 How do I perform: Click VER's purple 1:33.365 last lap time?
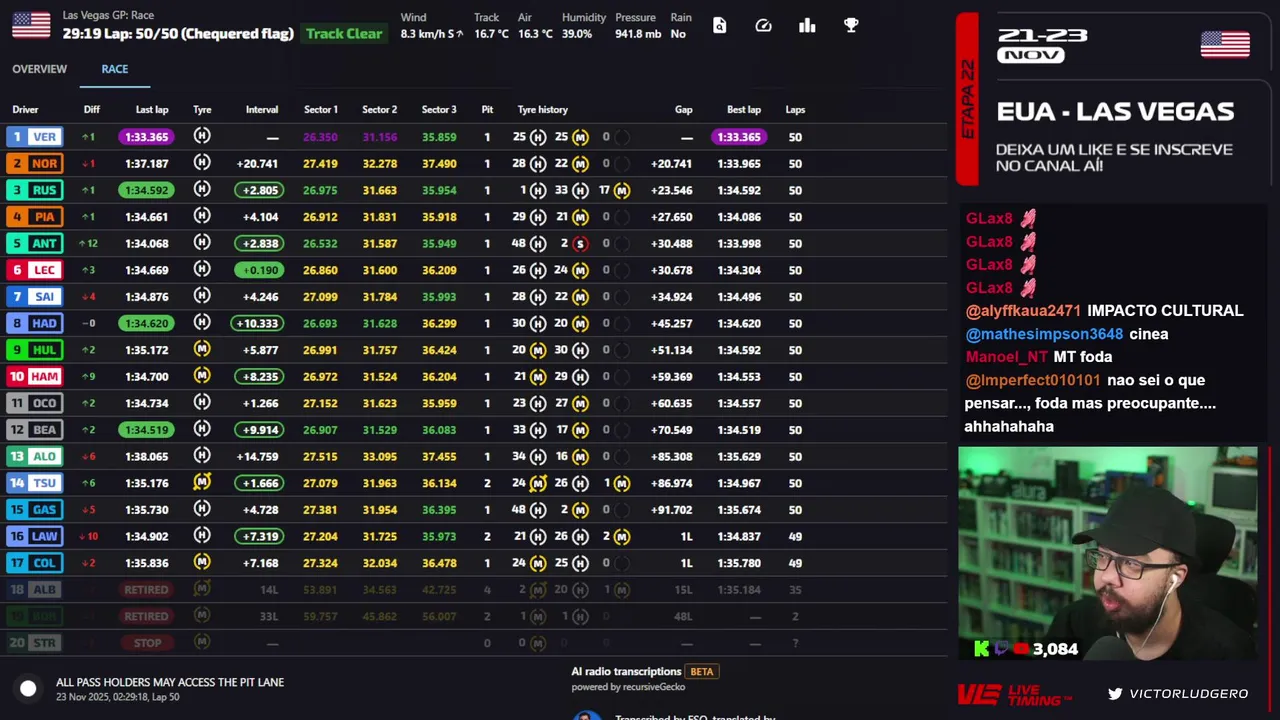coord(147,137)
